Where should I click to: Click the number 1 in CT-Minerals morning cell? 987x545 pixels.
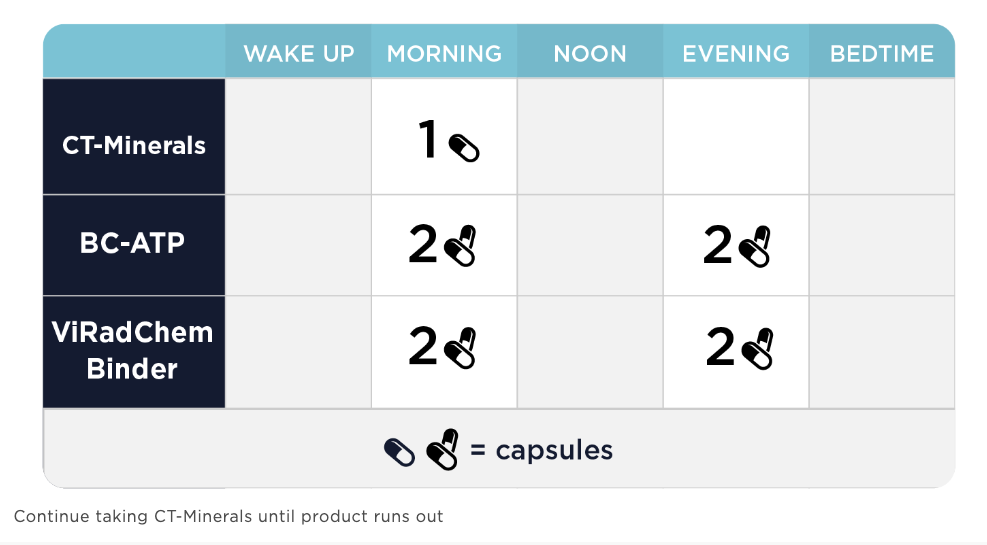click(x=428, y=138)
